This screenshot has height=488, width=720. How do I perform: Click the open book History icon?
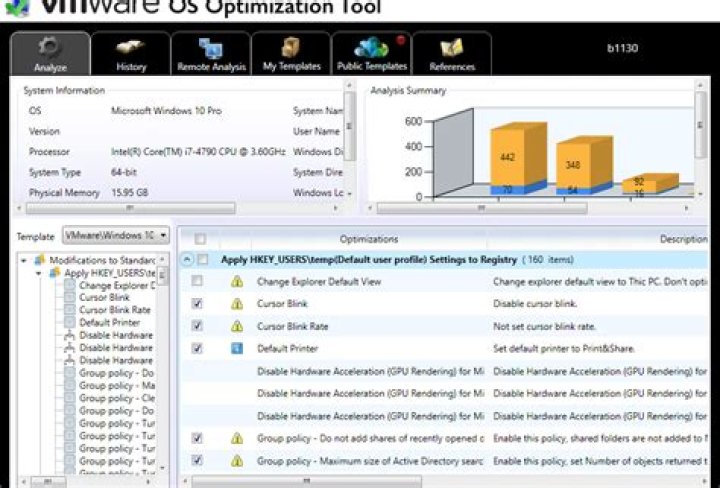(x=130, y=47)
